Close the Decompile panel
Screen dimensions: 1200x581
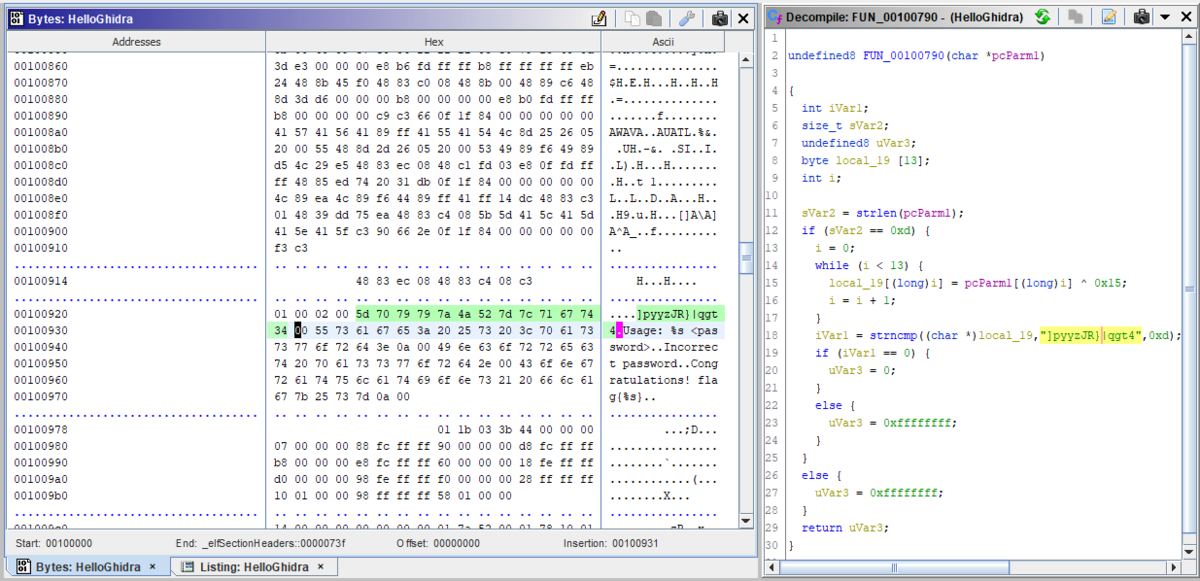[1184, 17]
